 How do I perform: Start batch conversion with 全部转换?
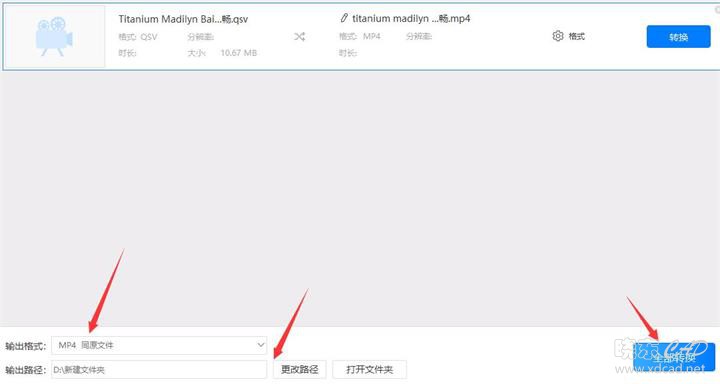coord(674,357)
